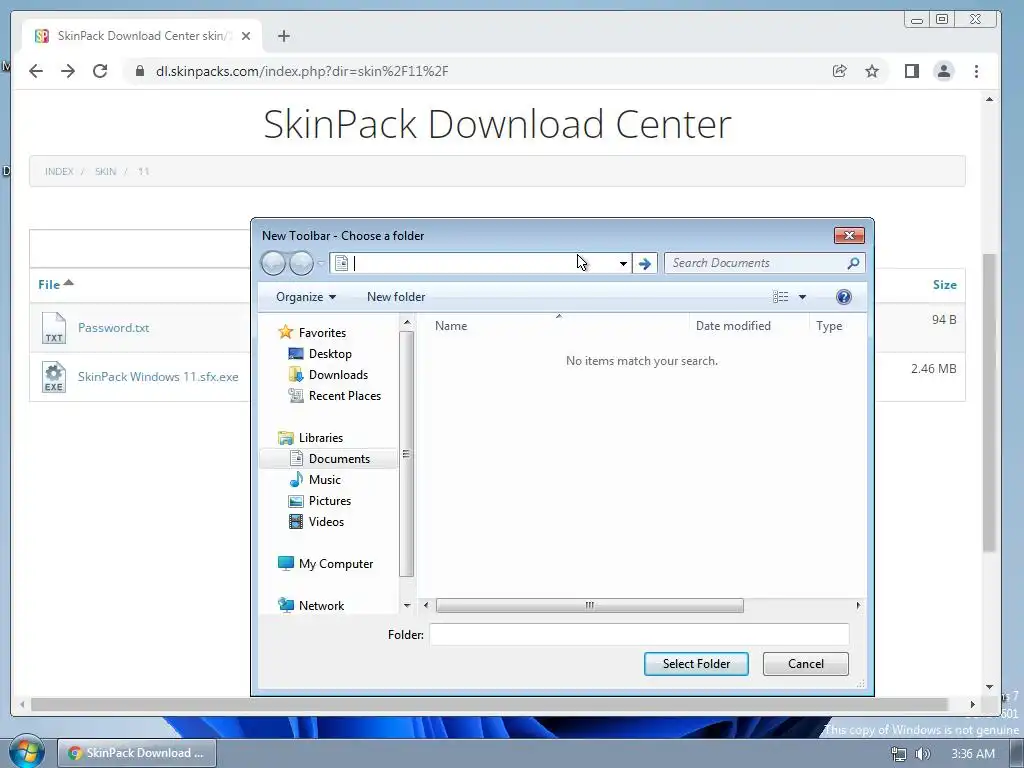Select Libraries in navigation pane
1024x768 pixels.
[321, 438]
